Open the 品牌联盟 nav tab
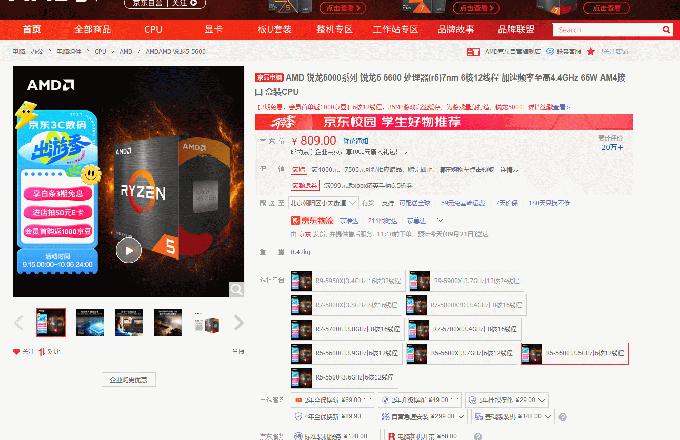Viewport: 680px width, 440px height. (x=516, y=29)
